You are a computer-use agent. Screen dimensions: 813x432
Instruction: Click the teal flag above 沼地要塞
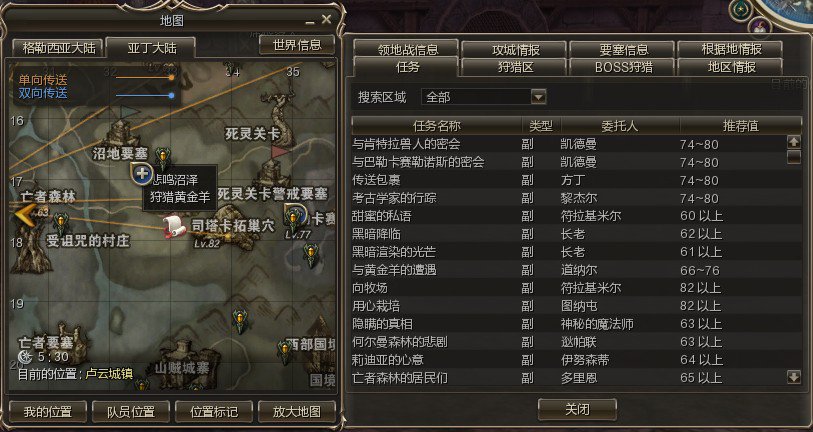pyautogui.click(x=129, y=112)
